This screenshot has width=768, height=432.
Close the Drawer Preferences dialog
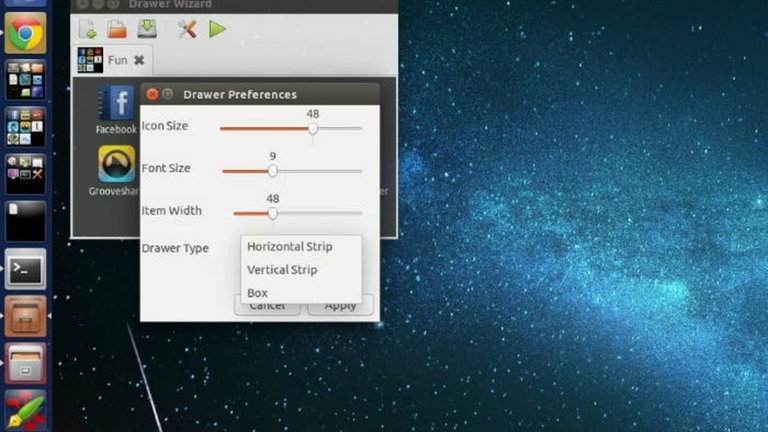click(152, 94)
